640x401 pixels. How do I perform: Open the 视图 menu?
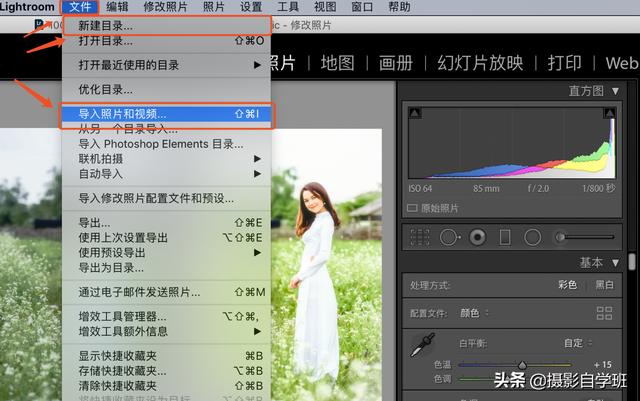point(325,7)
